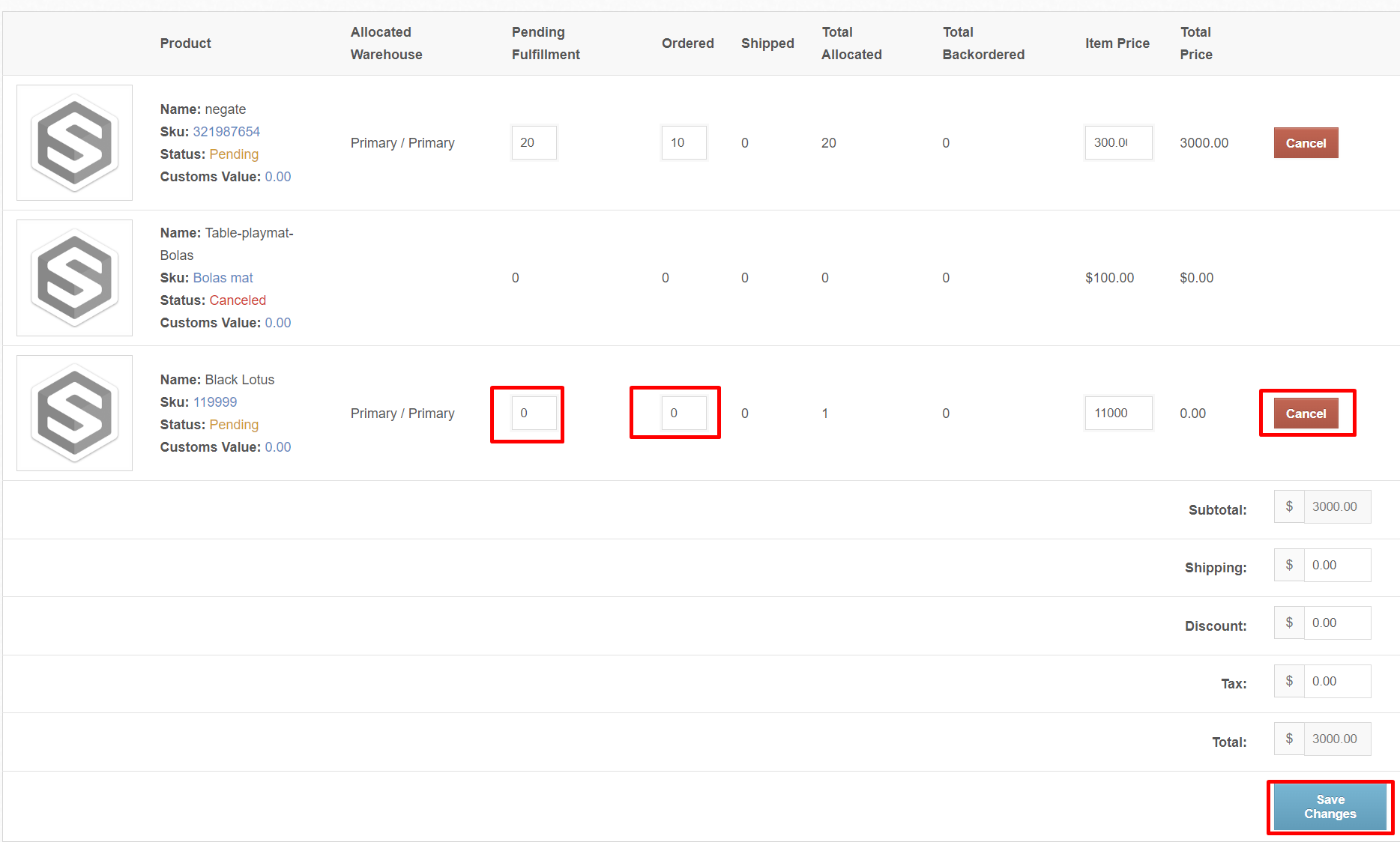Open the Bolas mat SKU link

223,278
